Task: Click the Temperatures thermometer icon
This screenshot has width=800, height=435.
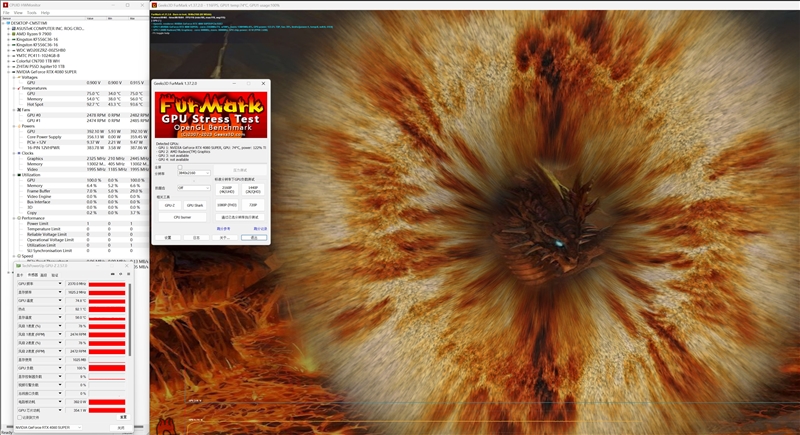Action: [x=19, y=88]
